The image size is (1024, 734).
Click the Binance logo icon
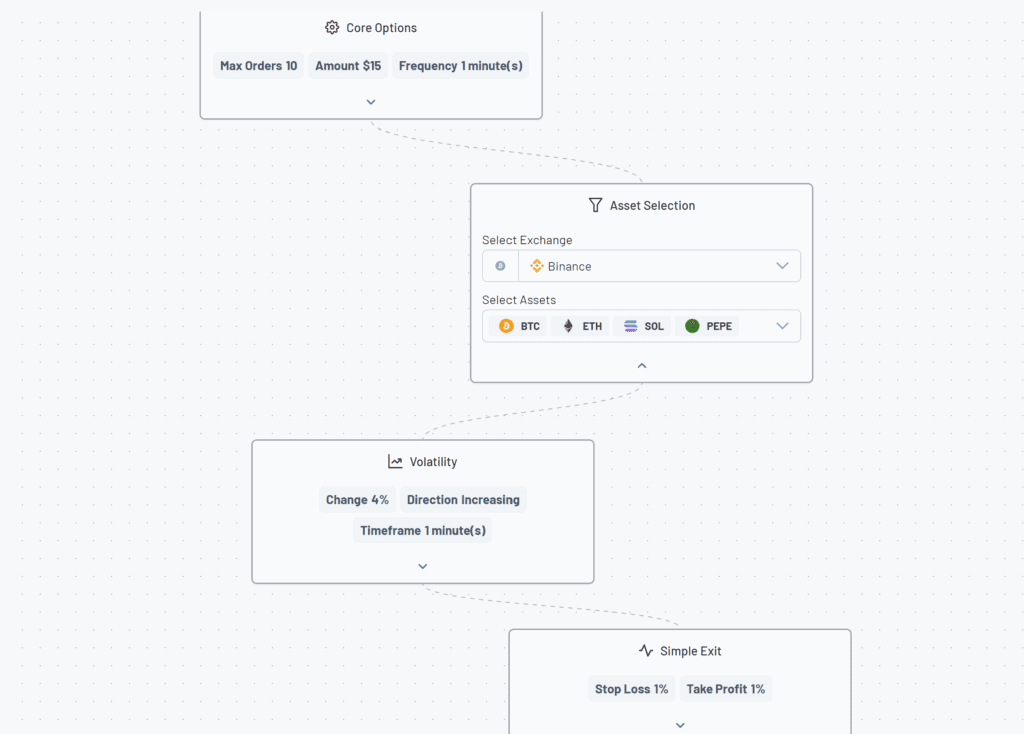tap(537, 266)
